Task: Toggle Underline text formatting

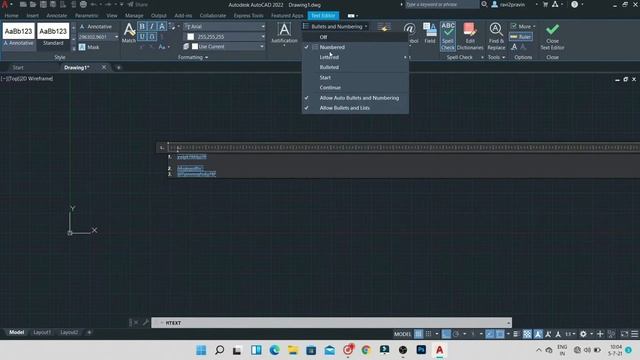Action: [x=142, y=37]
